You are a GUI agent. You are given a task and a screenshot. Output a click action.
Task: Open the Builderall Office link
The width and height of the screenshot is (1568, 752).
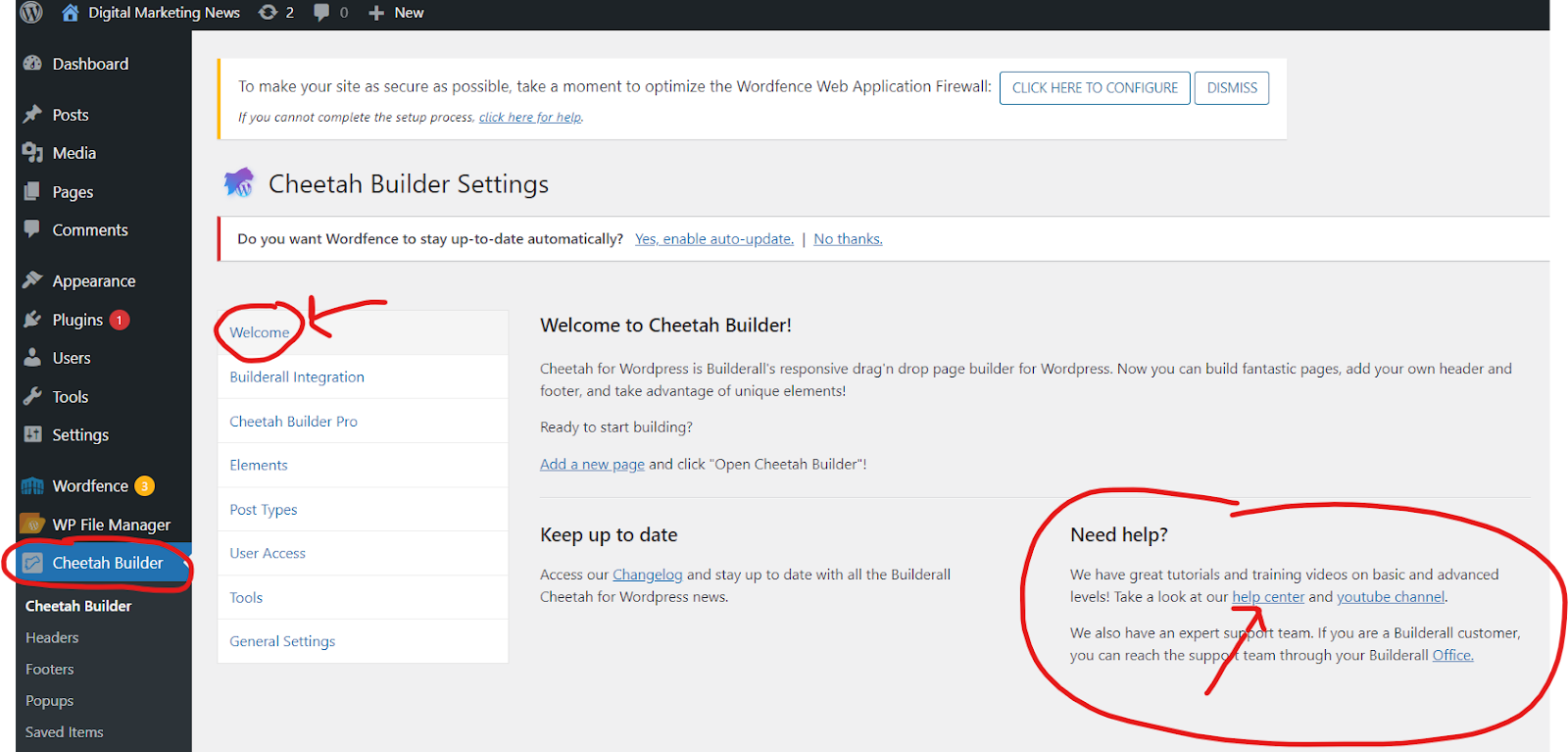1452,655
